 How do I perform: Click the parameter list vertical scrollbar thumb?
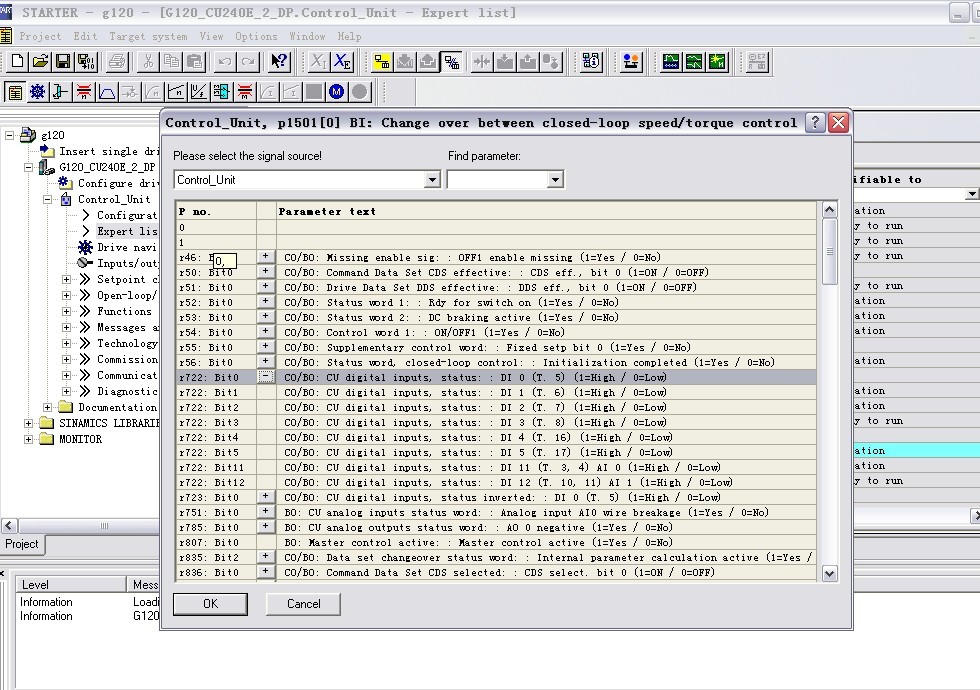(829, 251)
